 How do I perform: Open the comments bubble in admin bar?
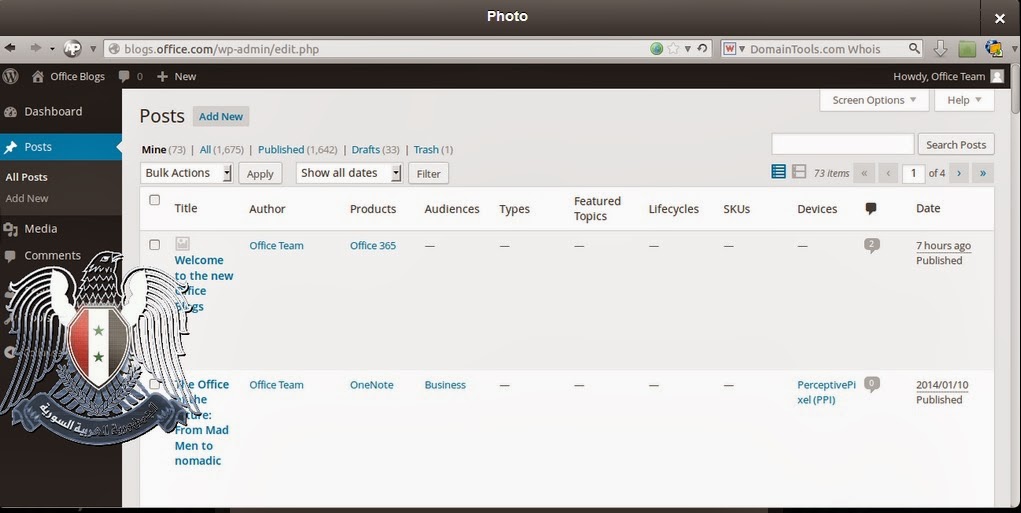(x=124, y=76)
